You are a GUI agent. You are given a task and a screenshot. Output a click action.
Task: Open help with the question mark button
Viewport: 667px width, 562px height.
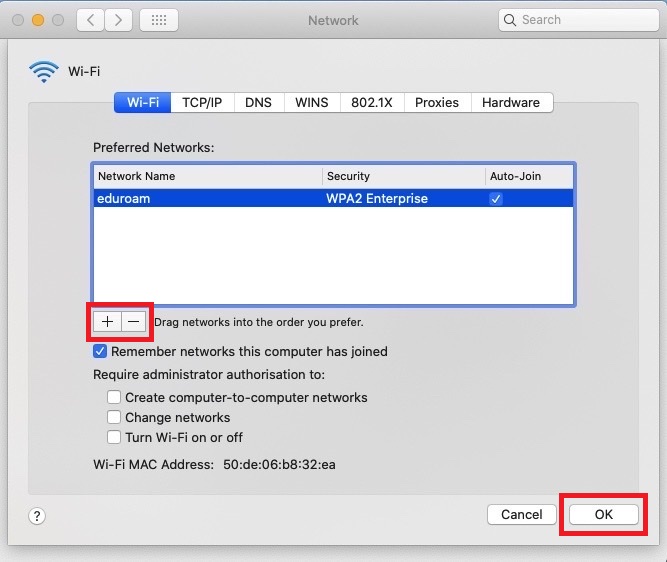(x=37, y=516)
